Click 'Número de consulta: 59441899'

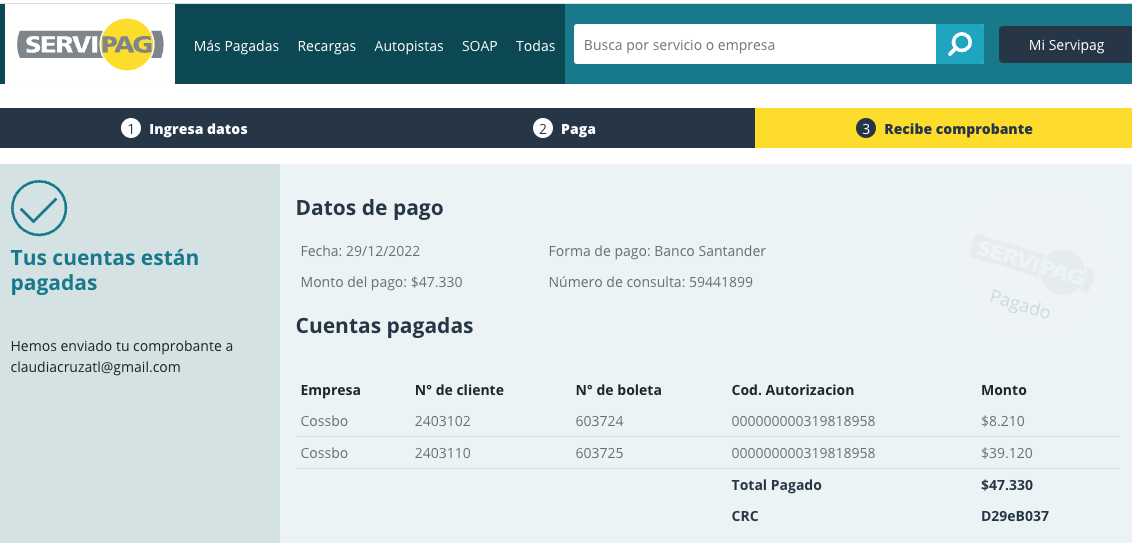(650, 282)
